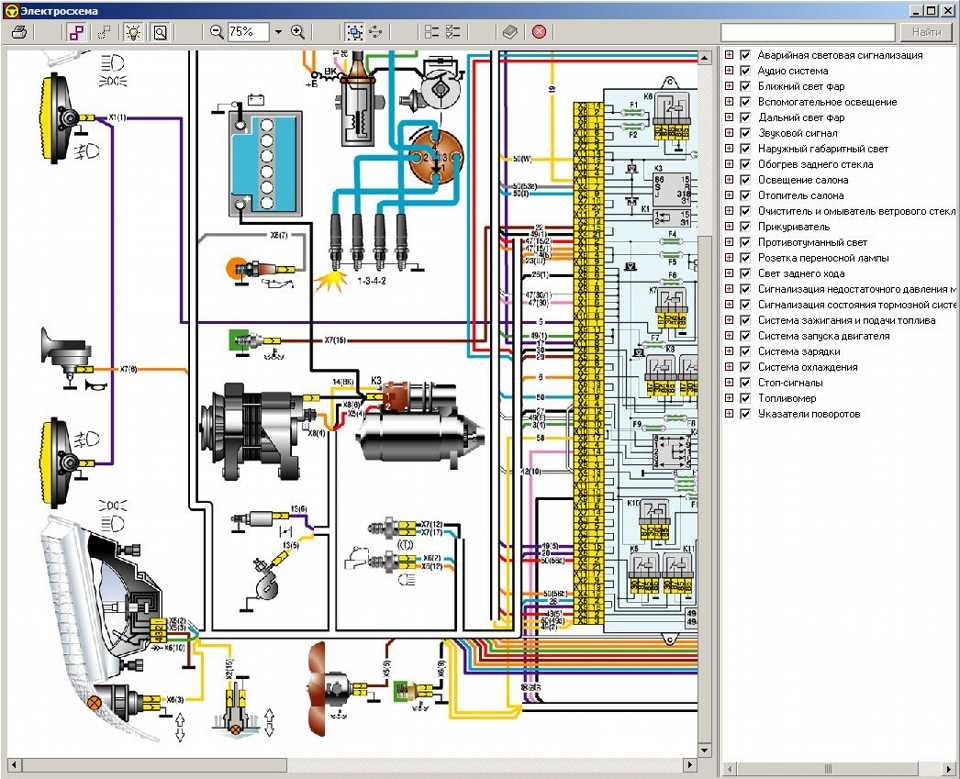Uncheck the Аудио система checkbox

pyautogui.click(x=745, y=71)
